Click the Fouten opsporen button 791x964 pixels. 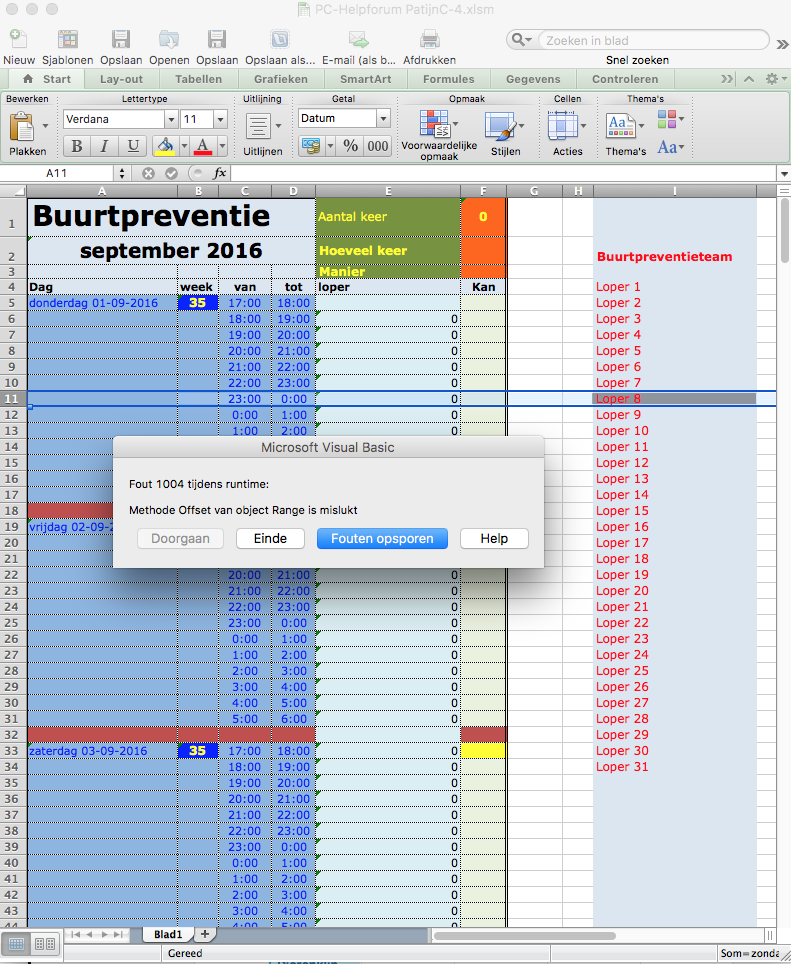coord(382,539)
